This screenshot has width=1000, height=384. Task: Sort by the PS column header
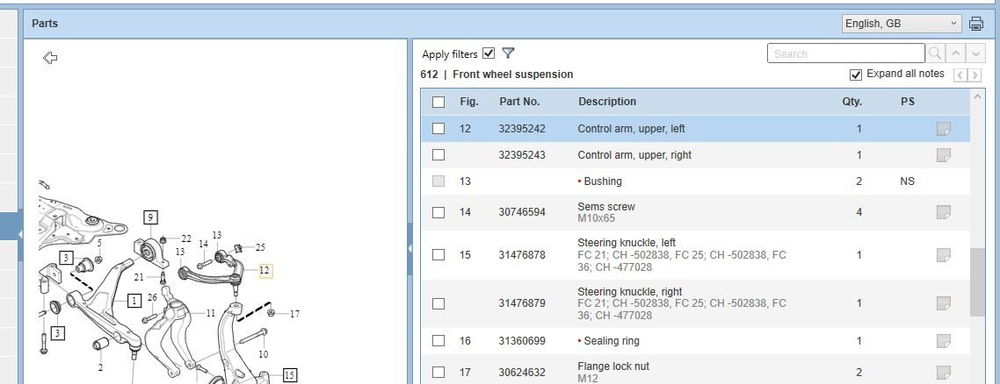[x=908, y=101]
